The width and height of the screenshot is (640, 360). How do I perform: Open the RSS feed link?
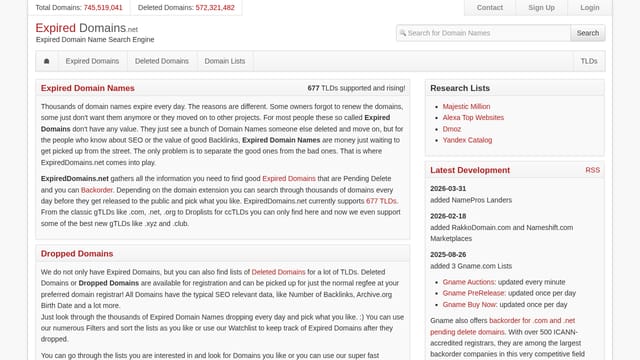point(593,170)
